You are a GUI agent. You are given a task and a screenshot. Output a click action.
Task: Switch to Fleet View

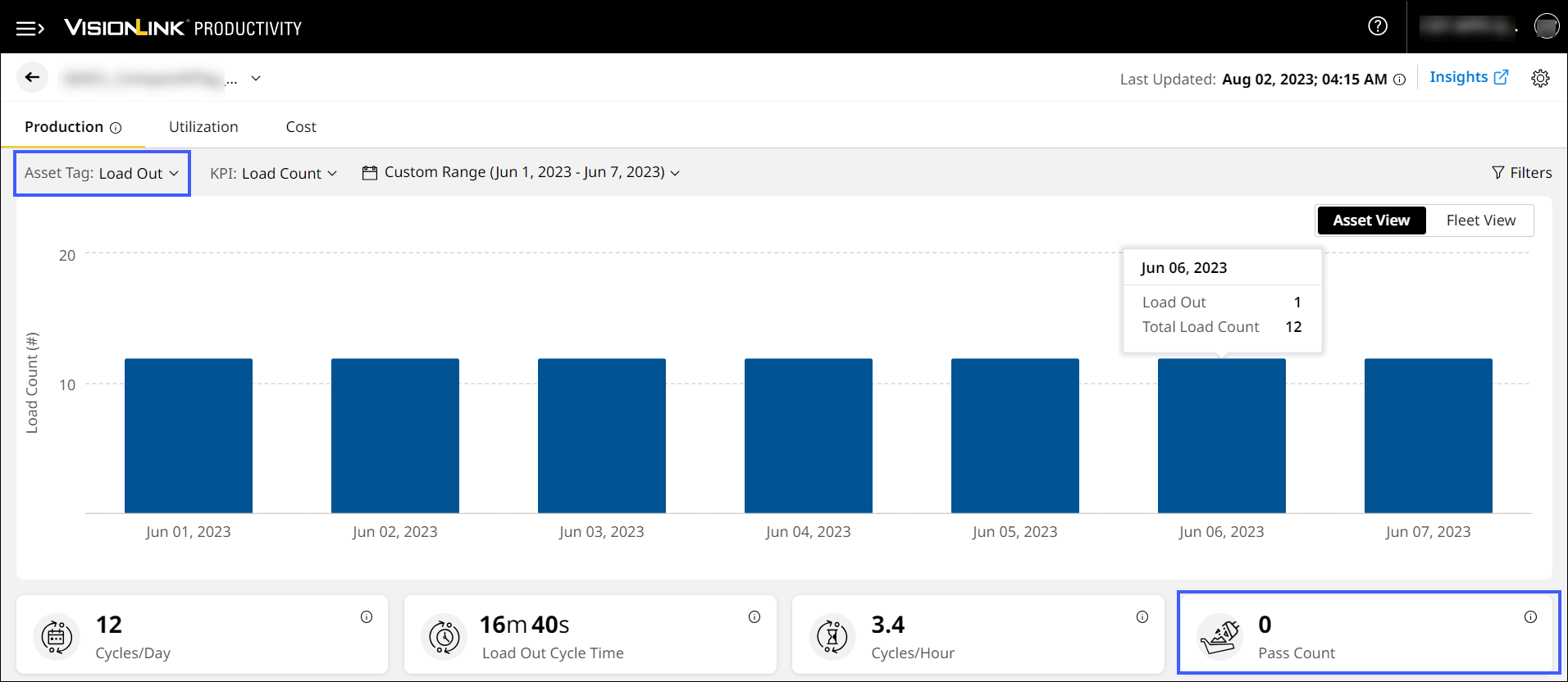(1480, 221)
